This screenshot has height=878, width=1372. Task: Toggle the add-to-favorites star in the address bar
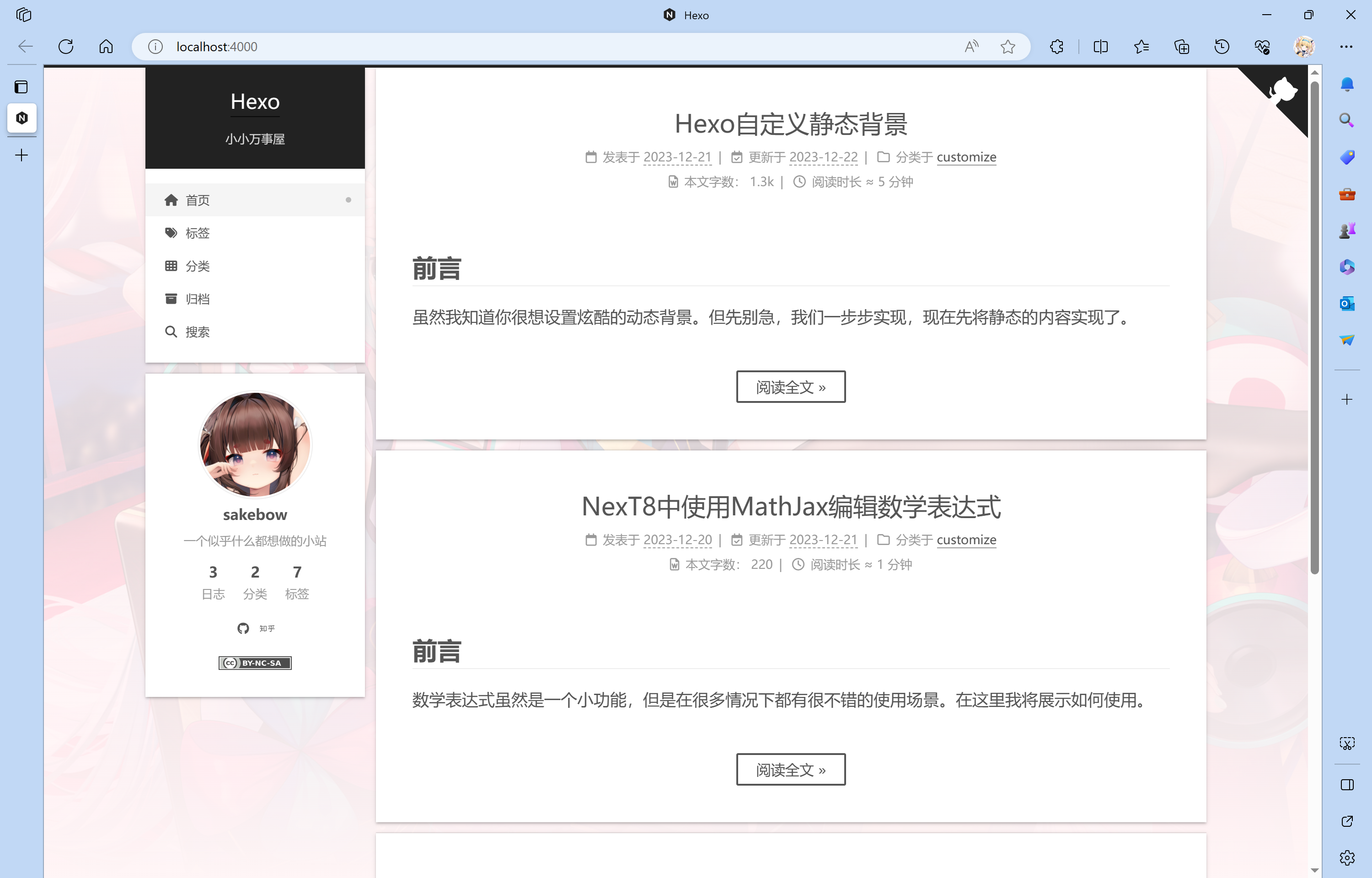1008,47
